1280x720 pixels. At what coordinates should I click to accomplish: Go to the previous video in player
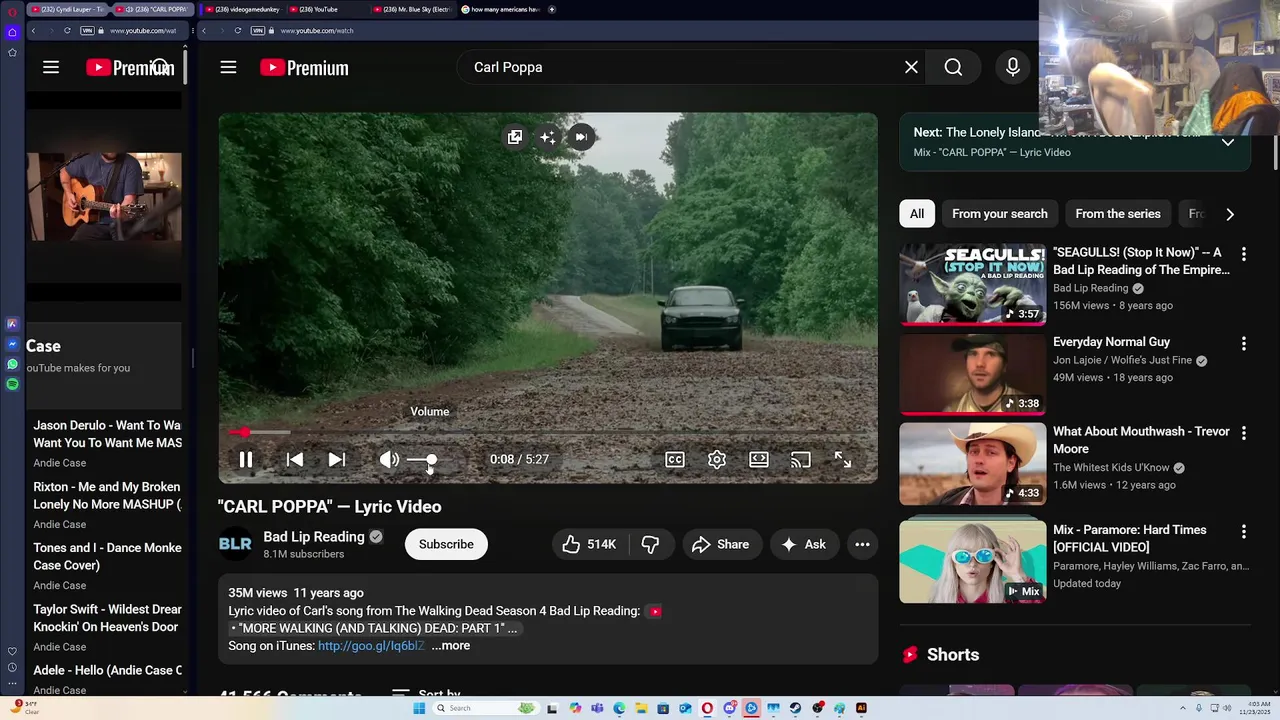pyautogui.click(x=295, y=460)
